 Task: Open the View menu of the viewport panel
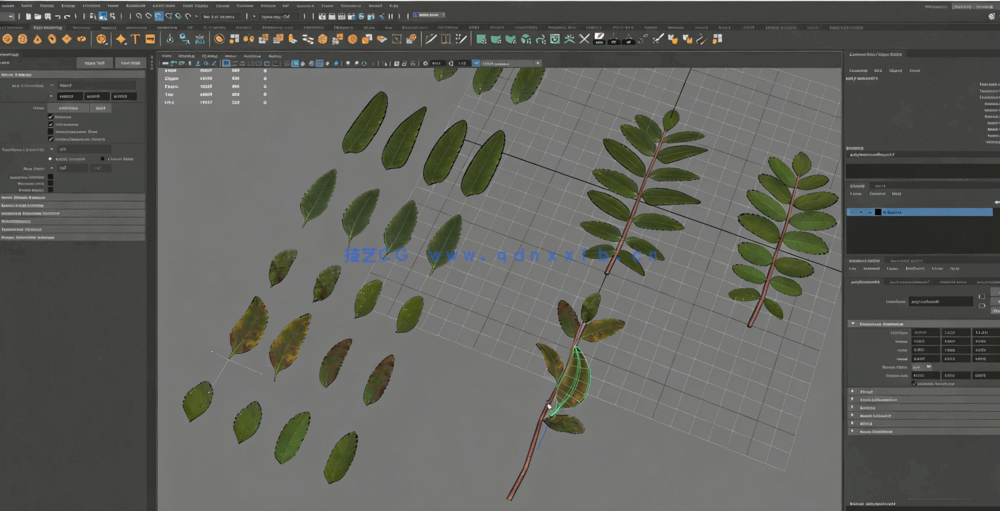[168, 55]
